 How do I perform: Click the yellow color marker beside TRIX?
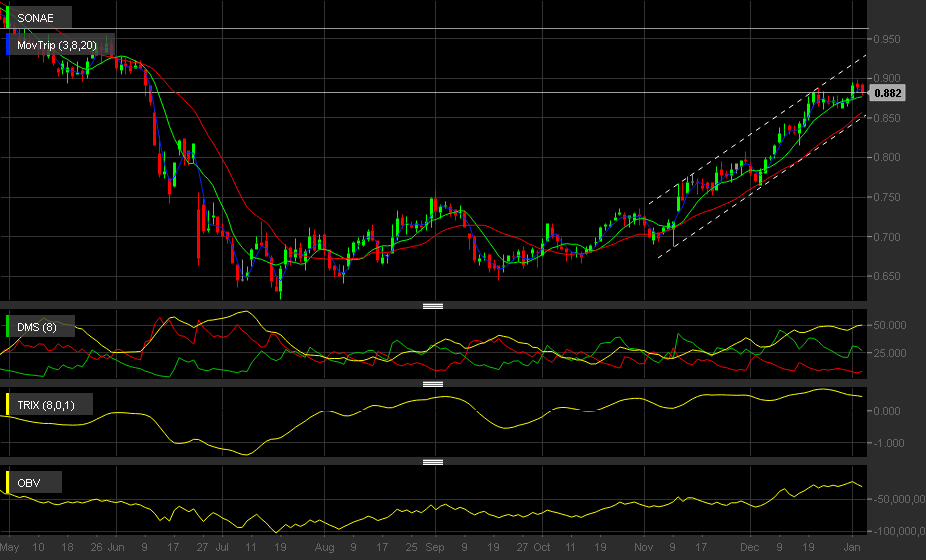tap(8, 405)
